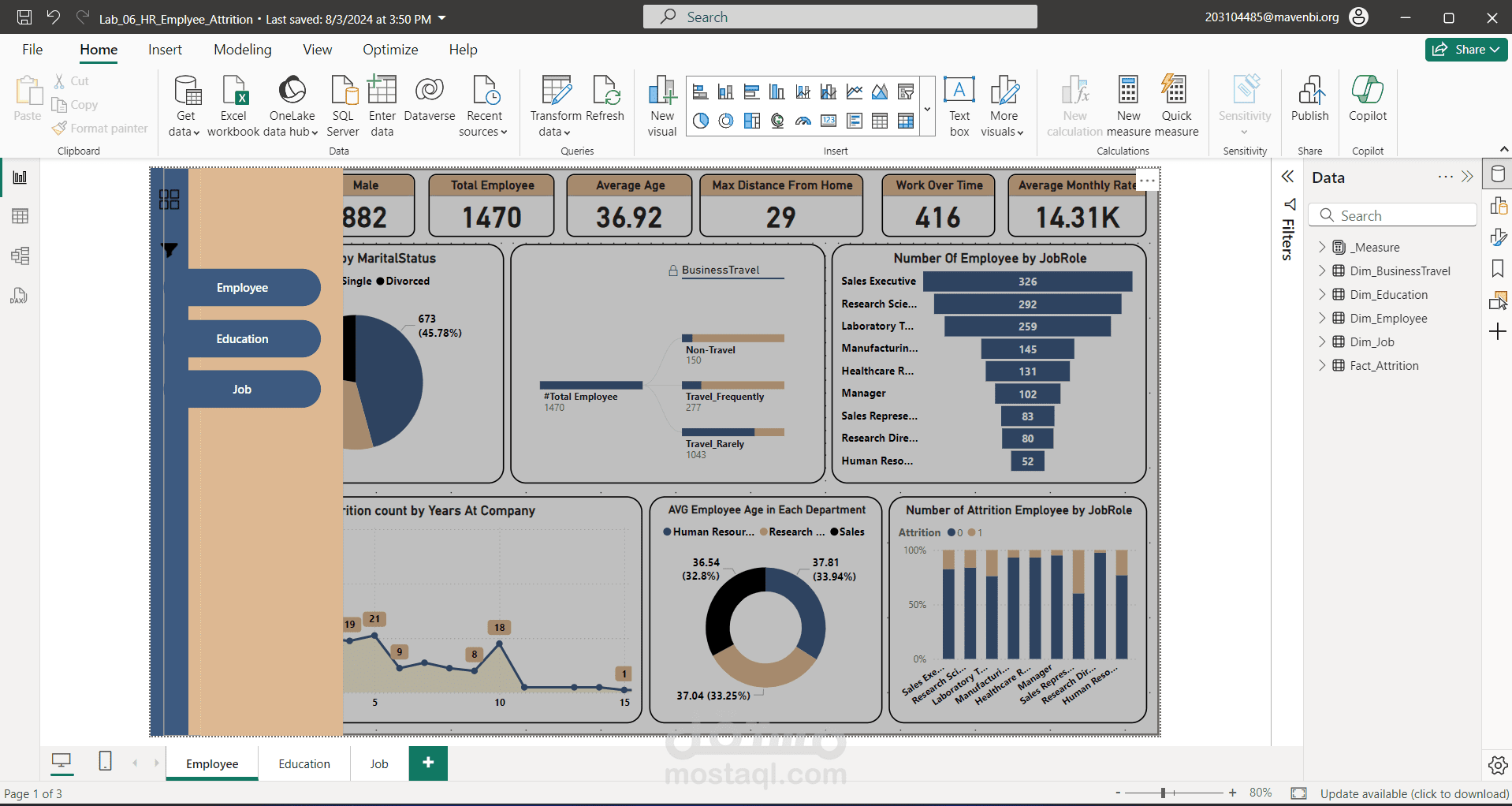
Task: Expand the _Measure table
Action: pos(1322,247)
